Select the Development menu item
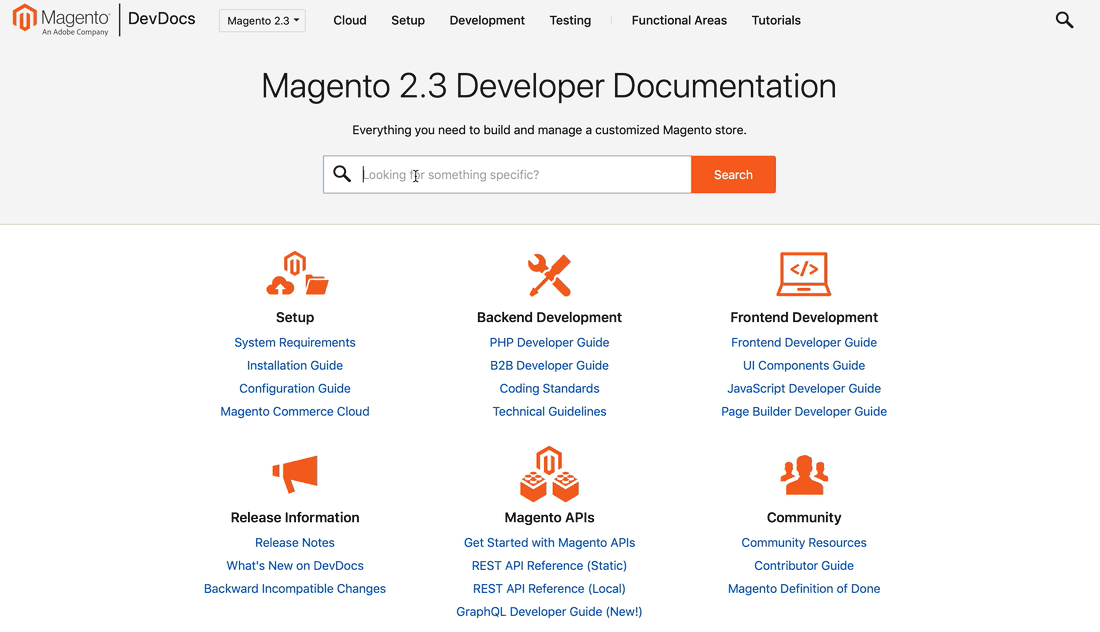Screen dimensions: 1100x632 (487, 20)
